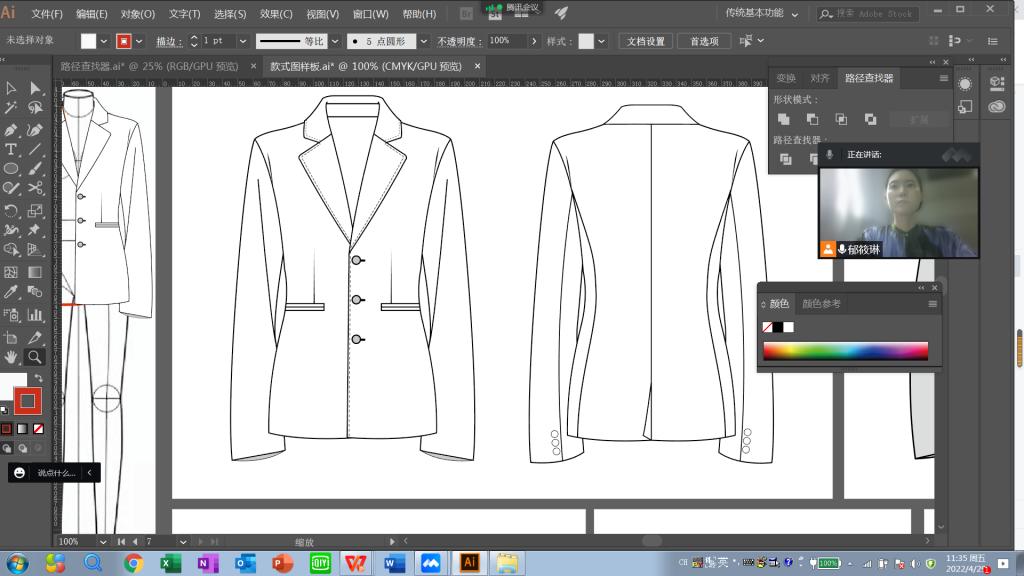Open the workspace switcher 传统基本功能 dropdown
This screenshot has width=1024, height=576.
pyautogui.click(x=762, y=14)
